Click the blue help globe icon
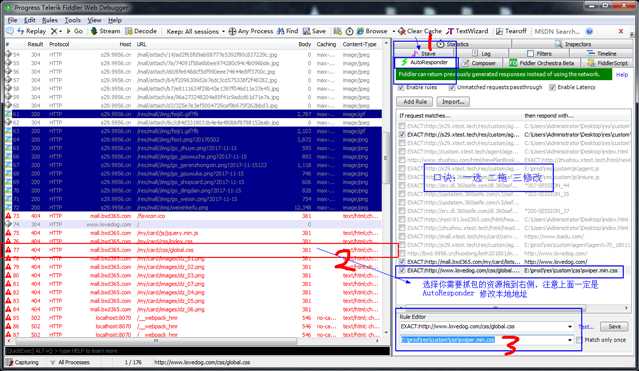 (589, 31)
